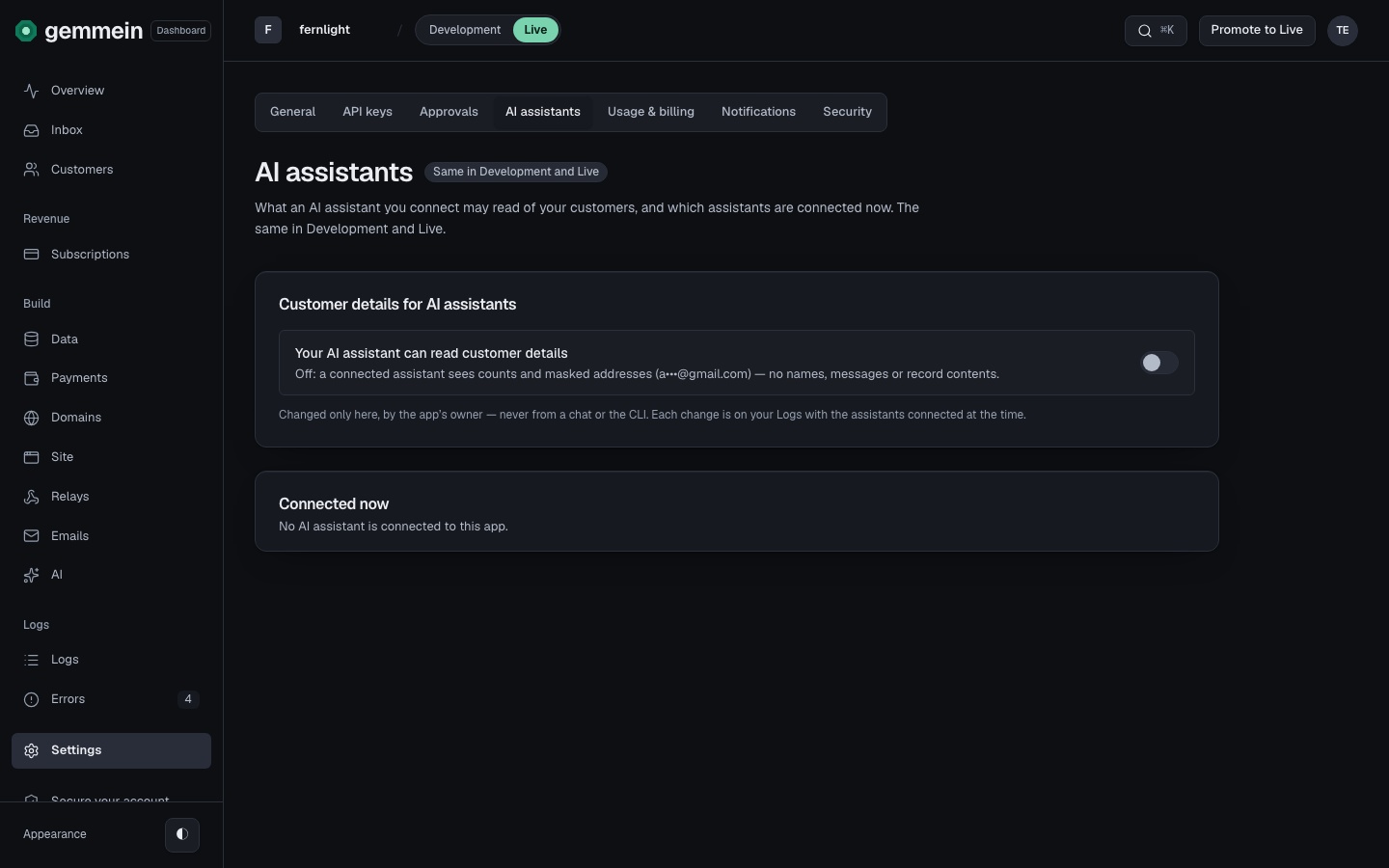This screenshot has height=868, width=1389.
Task: Switch environment to Development
Action: tap(465, 30)
